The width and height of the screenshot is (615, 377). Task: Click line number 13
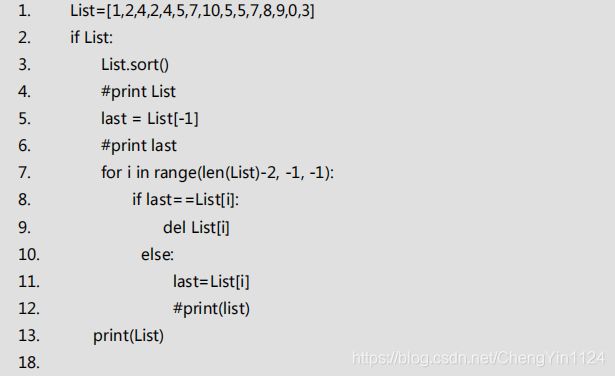coord(29,336)
